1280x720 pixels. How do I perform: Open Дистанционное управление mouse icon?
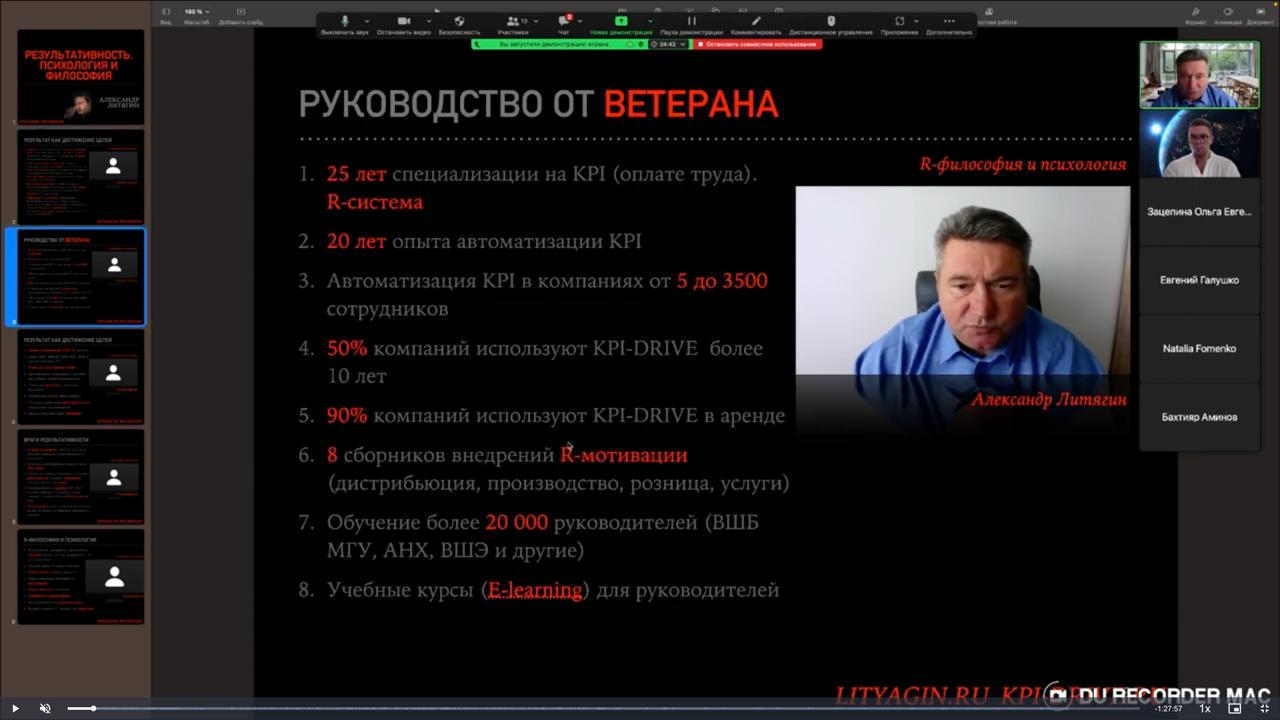pyautogui.click(x=831, y=21)
